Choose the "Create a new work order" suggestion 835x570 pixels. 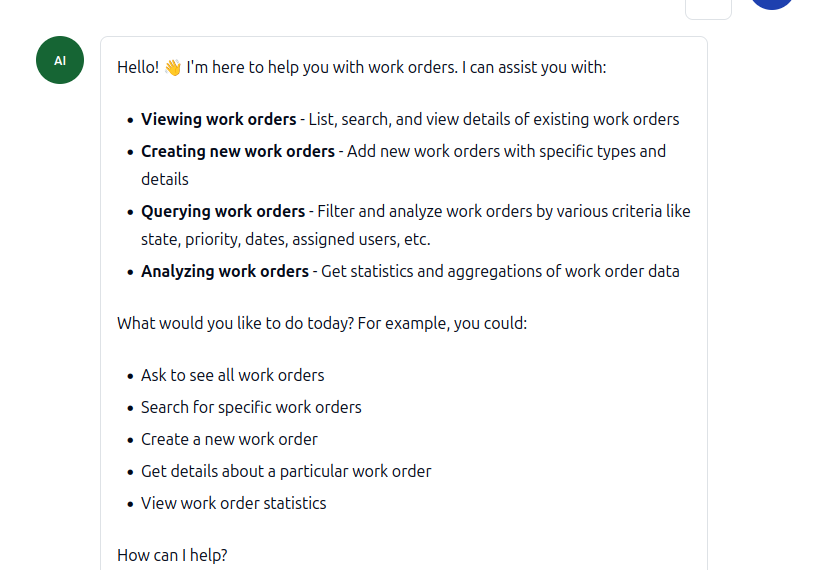[x=229, y=440]
